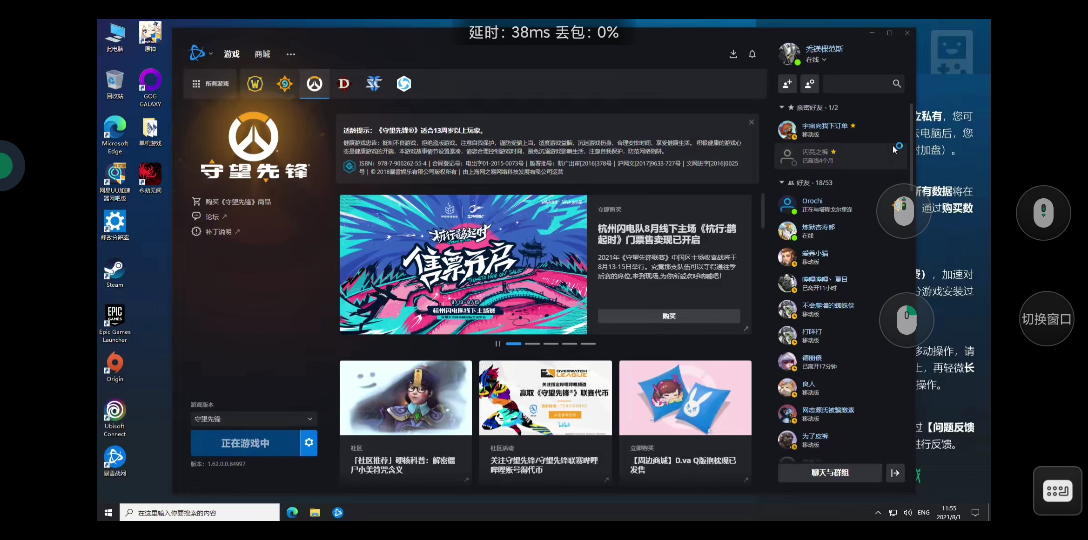The image size is (1088, 540).
Task: Expand the online status dropdown (在线)
Action: point(815,60)
